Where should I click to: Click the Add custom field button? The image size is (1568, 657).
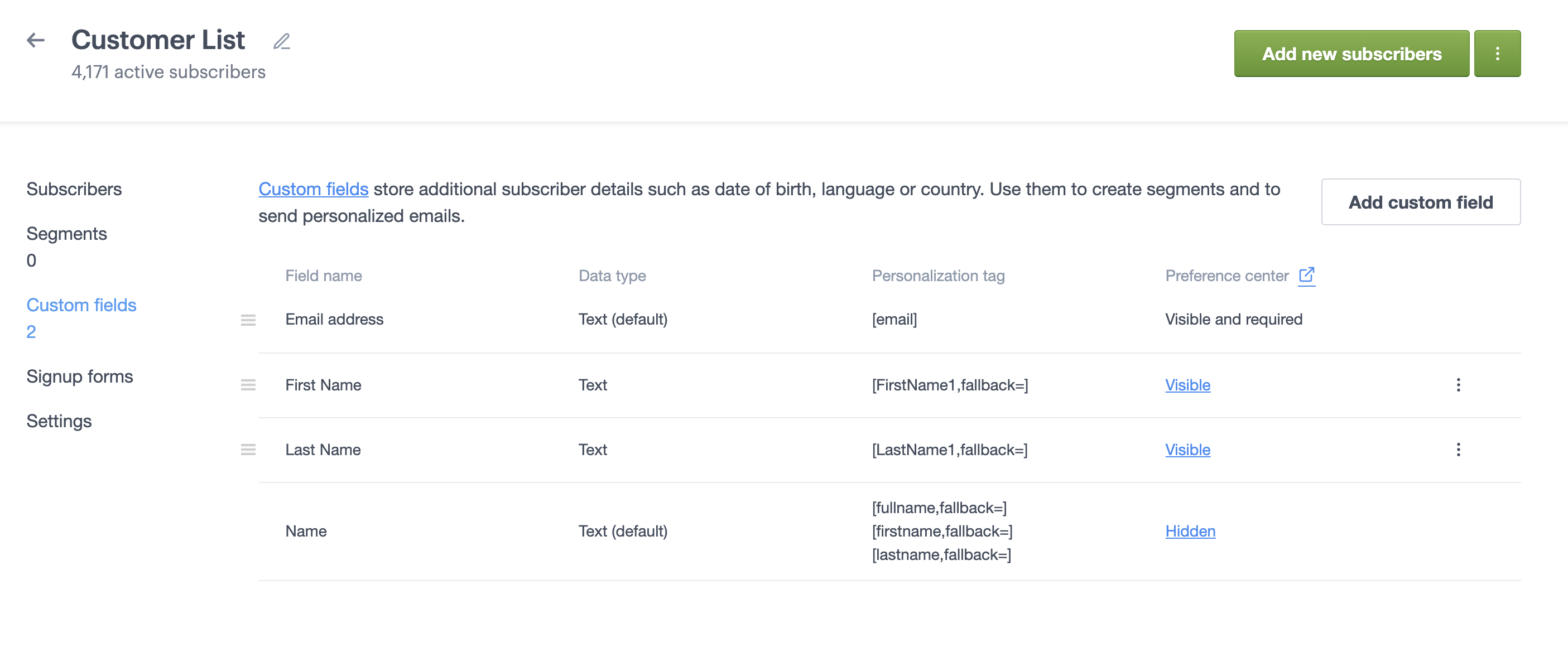click(x=1421, y=201)
